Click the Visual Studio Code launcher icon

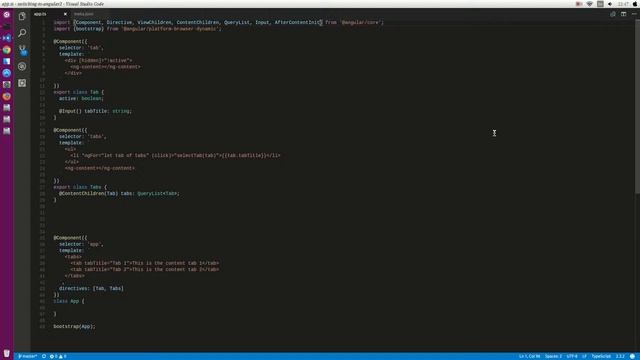(x=7, y=38)
